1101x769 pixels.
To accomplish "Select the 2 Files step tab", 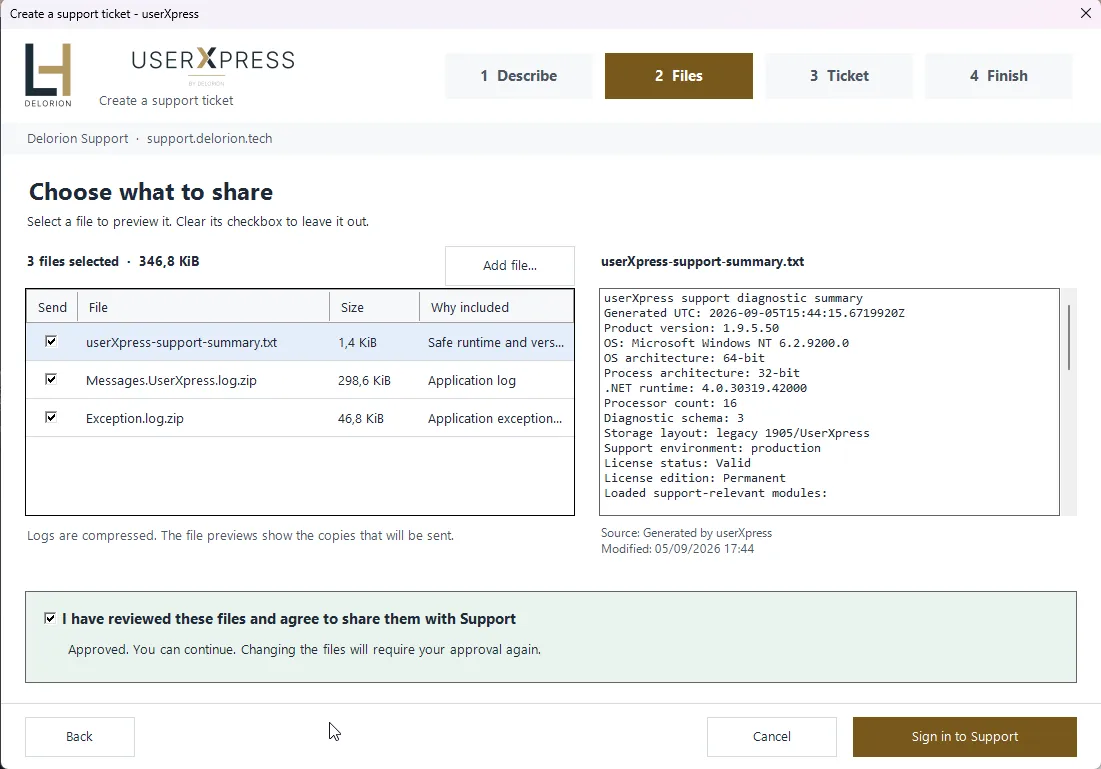I will 678,76.
